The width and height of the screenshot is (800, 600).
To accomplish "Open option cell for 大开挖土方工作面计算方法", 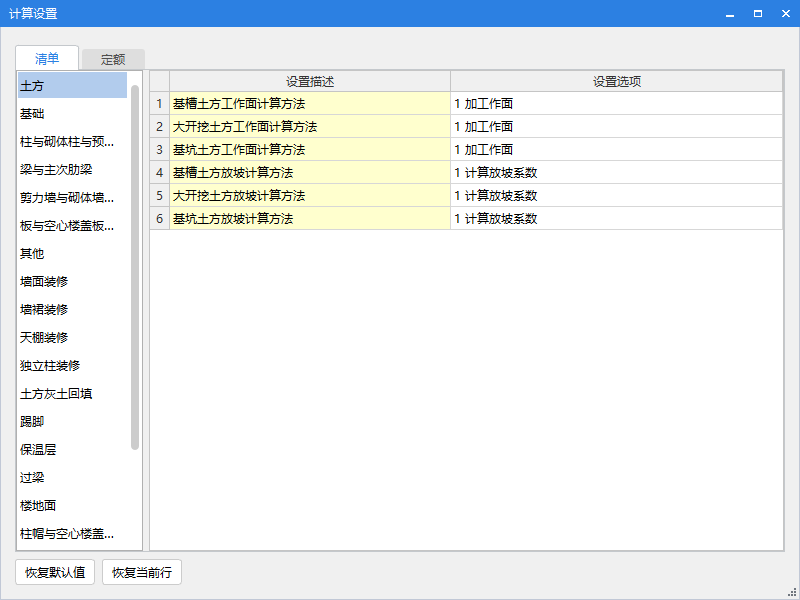I will click(x=616, y=127).
